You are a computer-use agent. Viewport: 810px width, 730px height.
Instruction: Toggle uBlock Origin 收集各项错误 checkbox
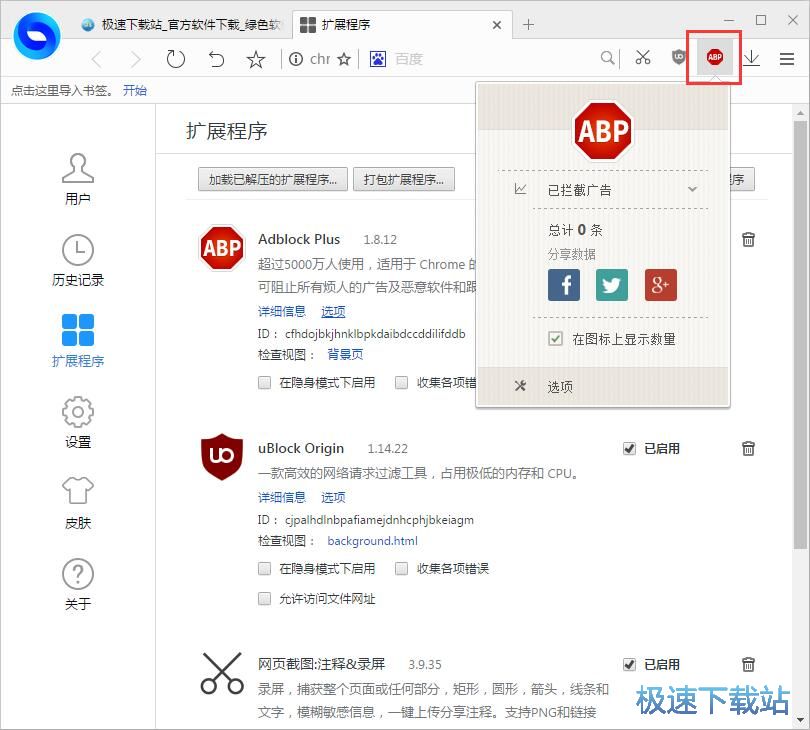[401, 569]
